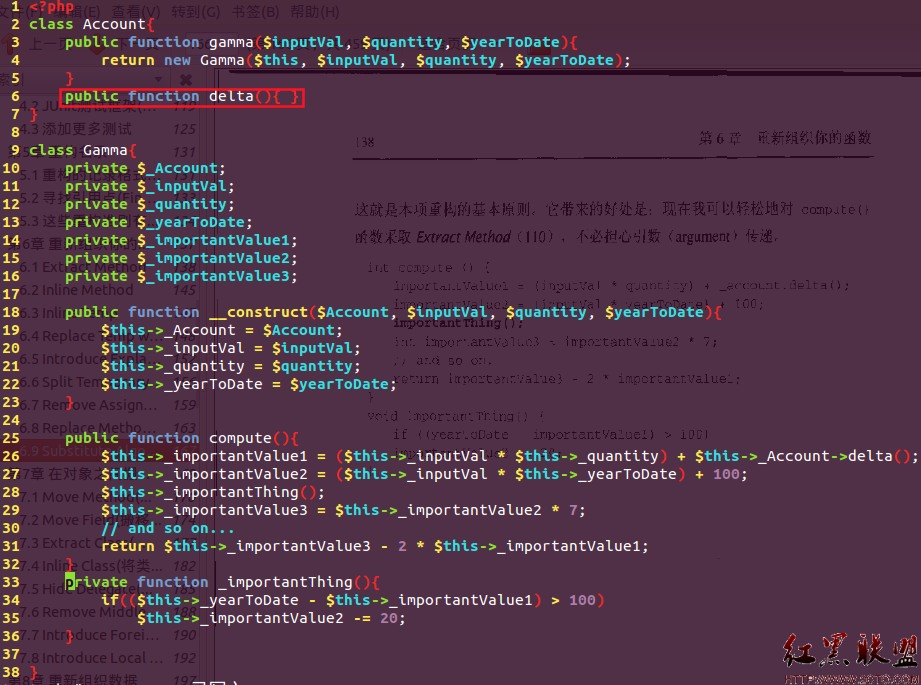
Task: Select bookmark '7.2 Move Field'
Action: click(x=109, y=521)
